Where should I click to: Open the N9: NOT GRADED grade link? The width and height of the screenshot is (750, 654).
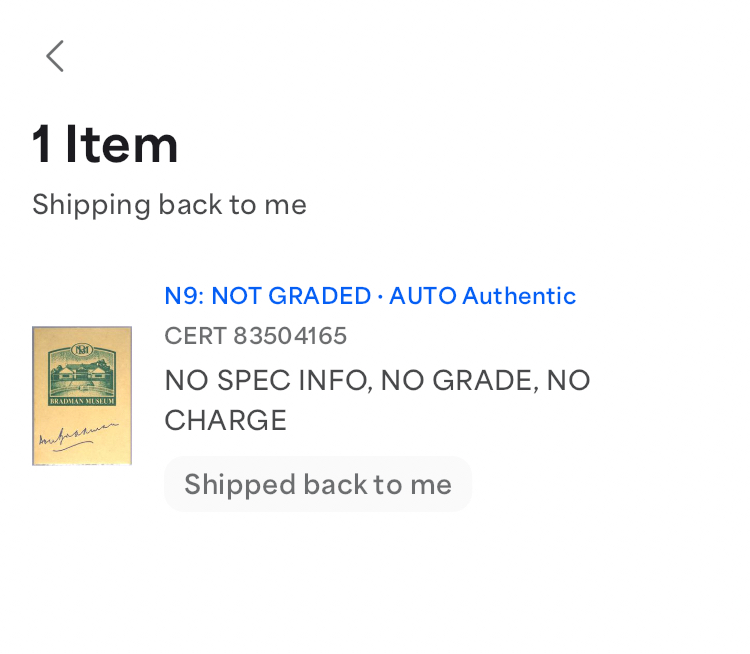pos(267,295)
